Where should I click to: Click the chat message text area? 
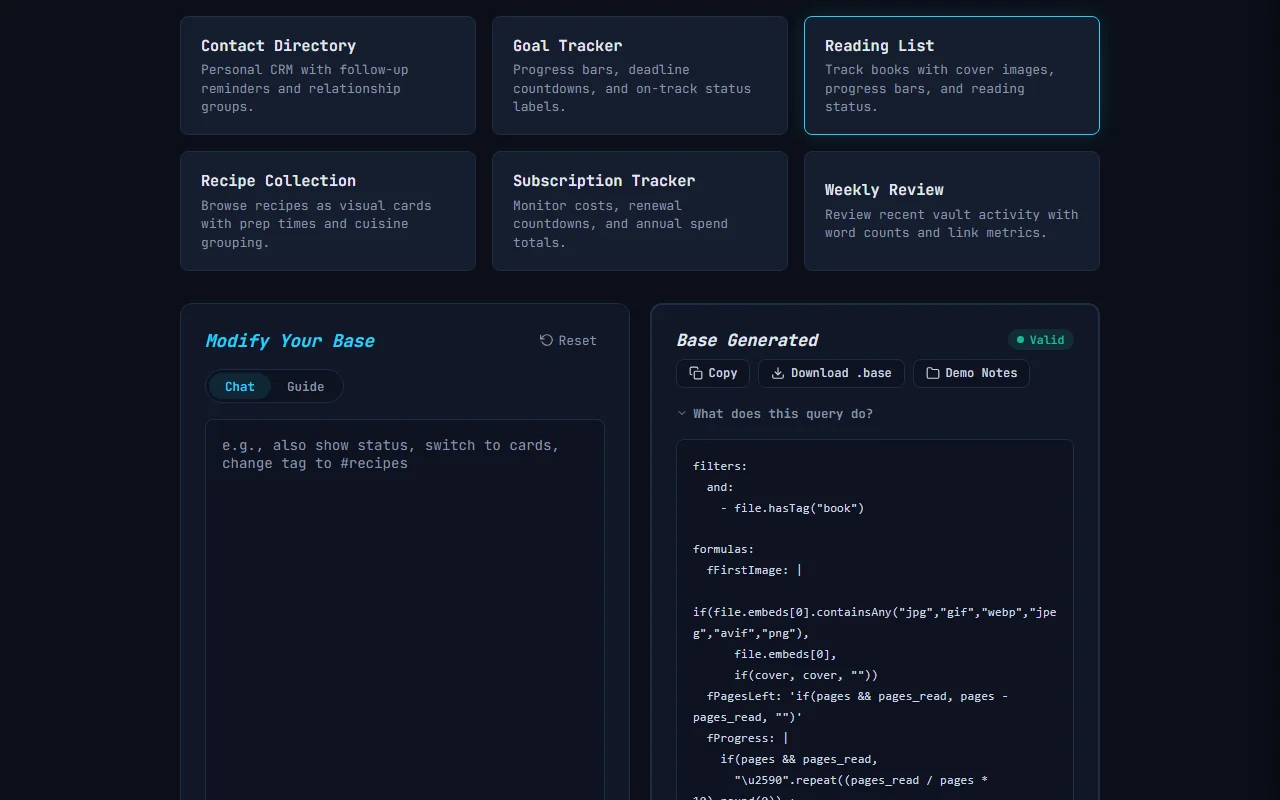pyautogui.click(x=405, y=600)
